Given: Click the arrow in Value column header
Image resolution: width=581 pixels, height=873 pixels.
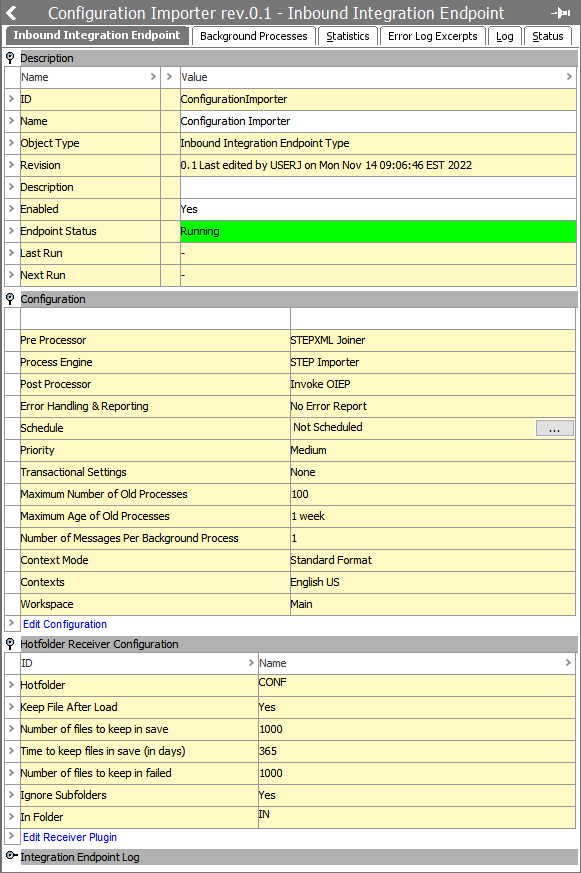Looking at the screenshot, I should coord(569,77).
